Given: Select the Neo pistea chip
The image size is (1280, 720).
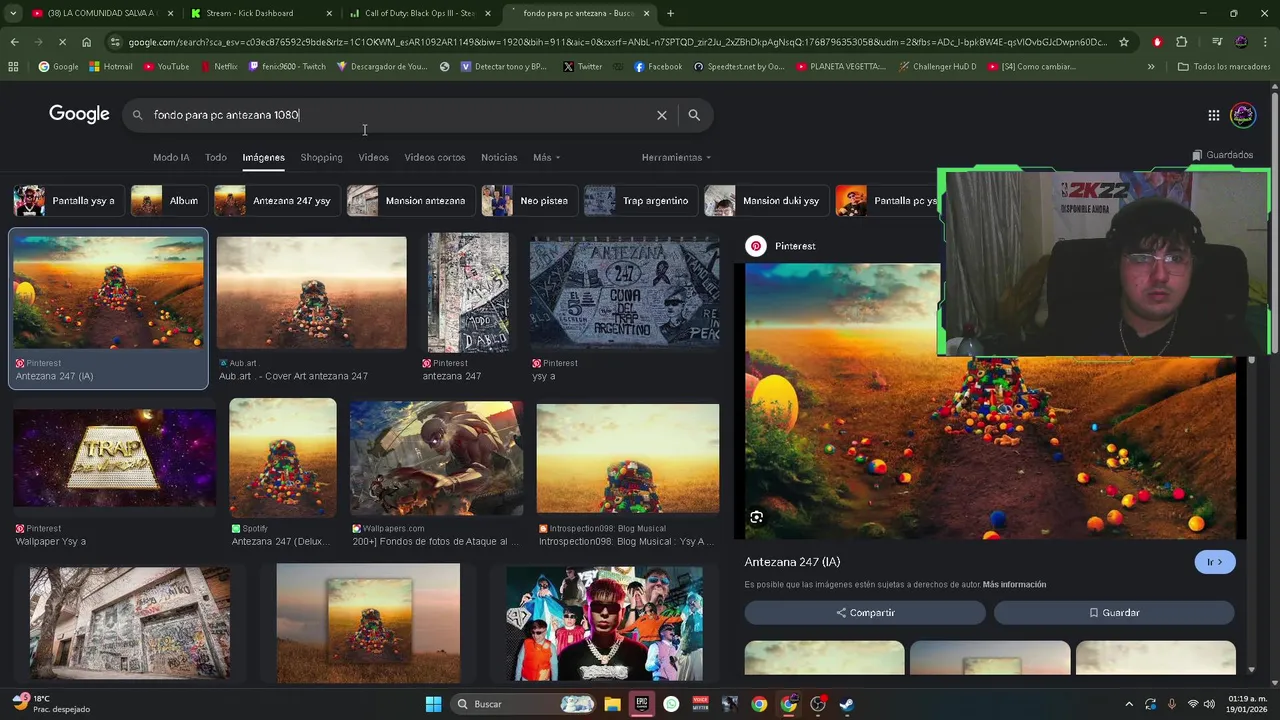Looking at the screenshot, I should point(528,201).
